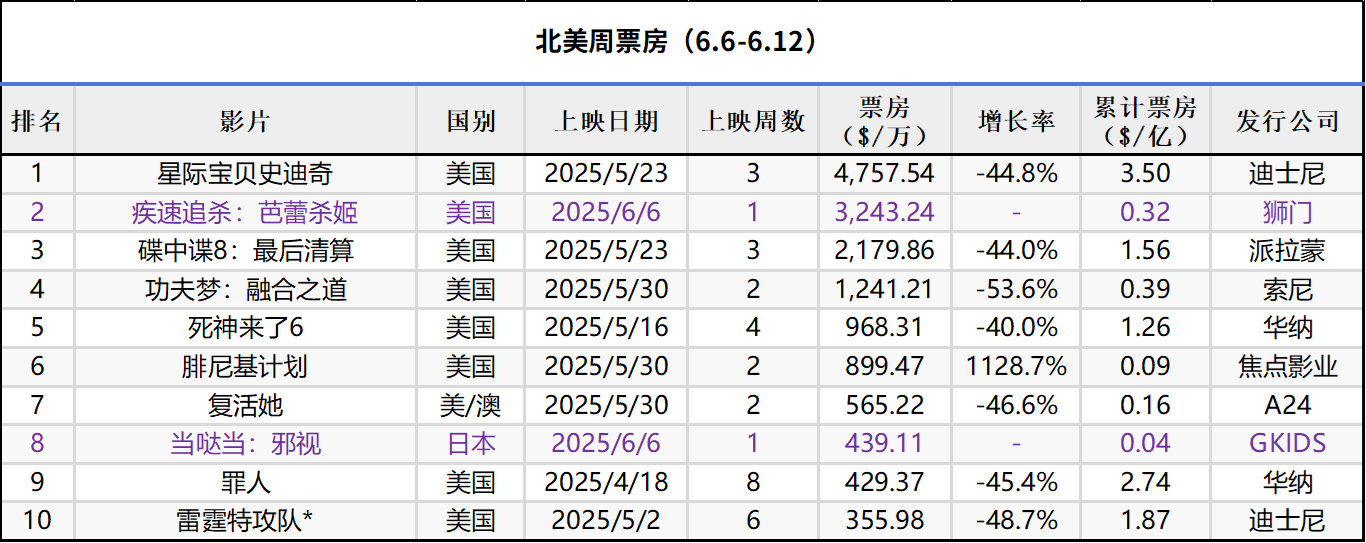
Task: Click the 增长率 column header
Action: click(x=1016, y=121)
